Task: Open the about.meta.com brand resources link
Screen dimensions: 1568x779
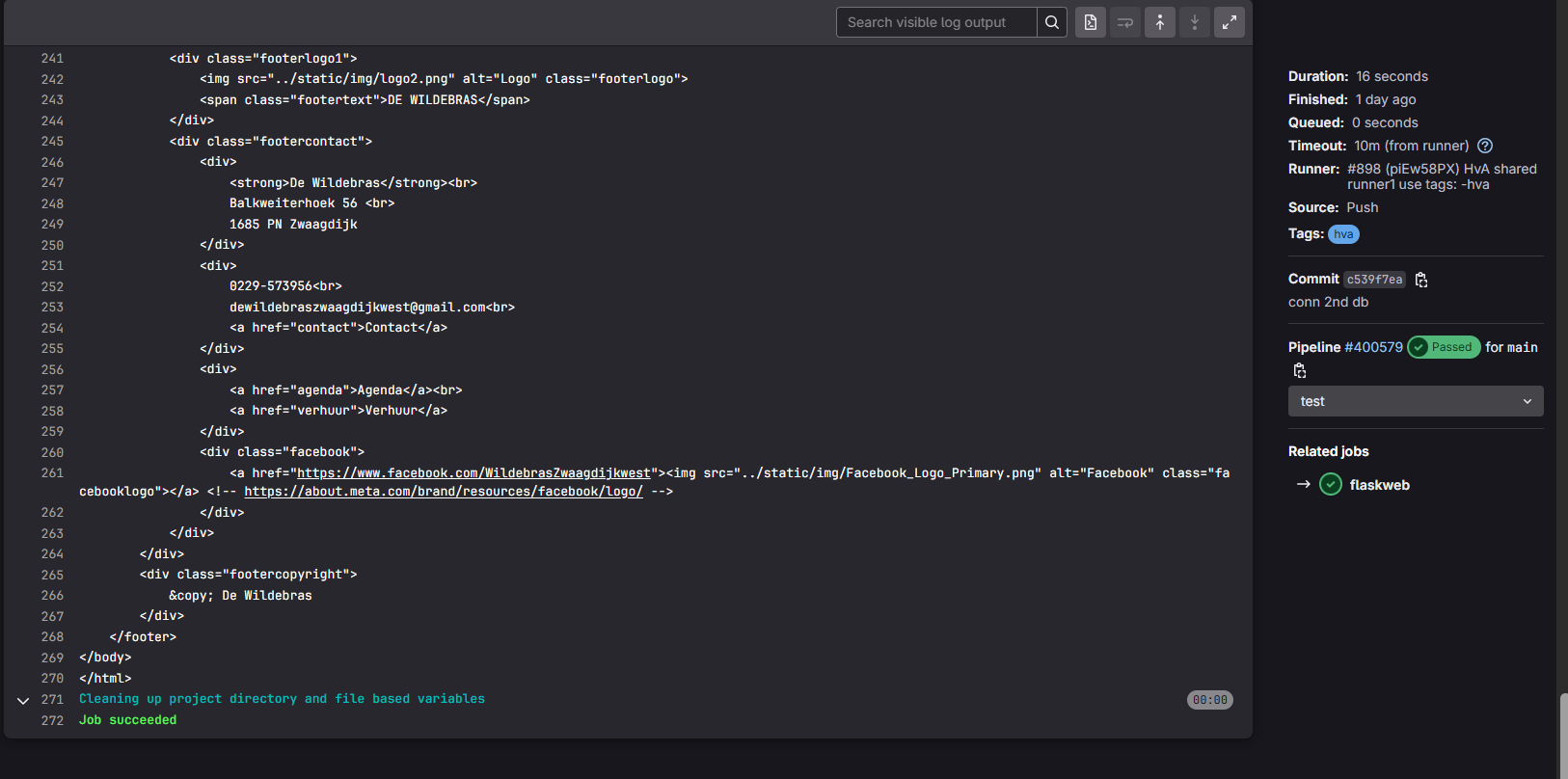Action: (443, 492)
